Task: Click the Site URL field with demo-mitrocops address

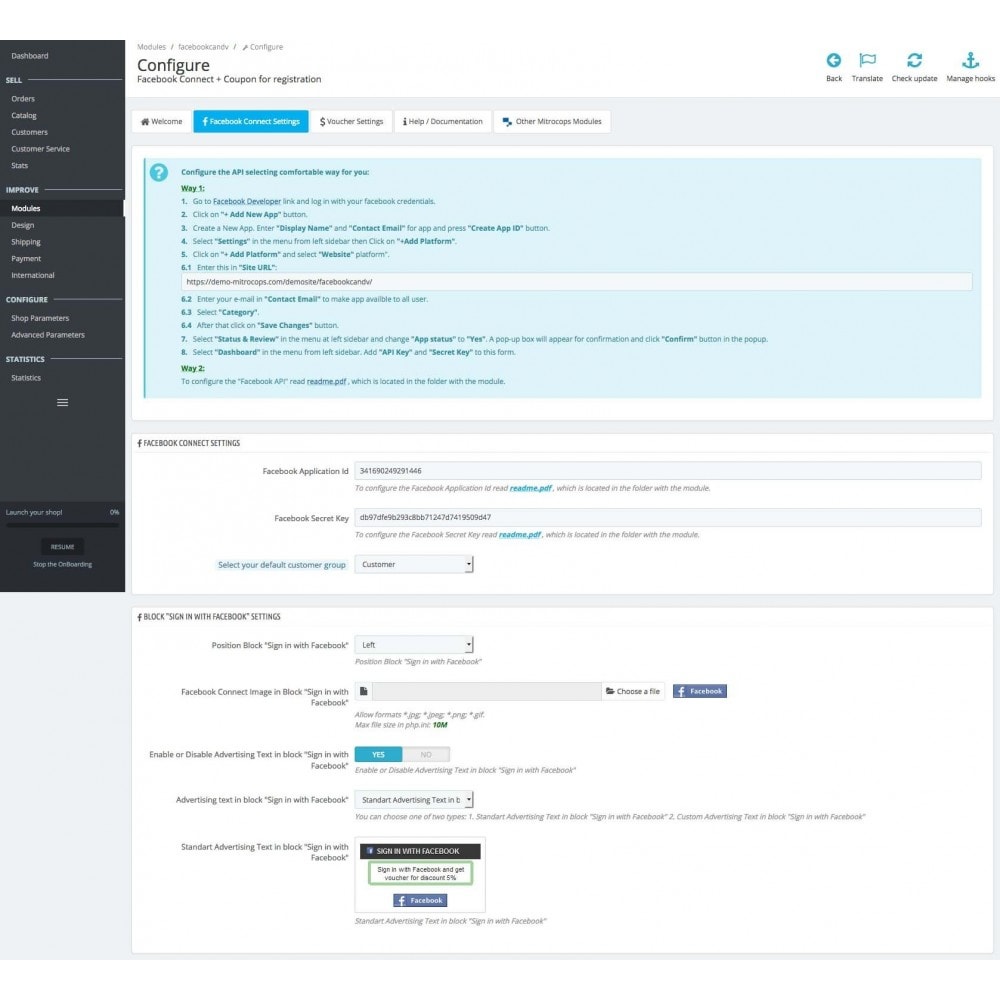Action: point(577,281)
